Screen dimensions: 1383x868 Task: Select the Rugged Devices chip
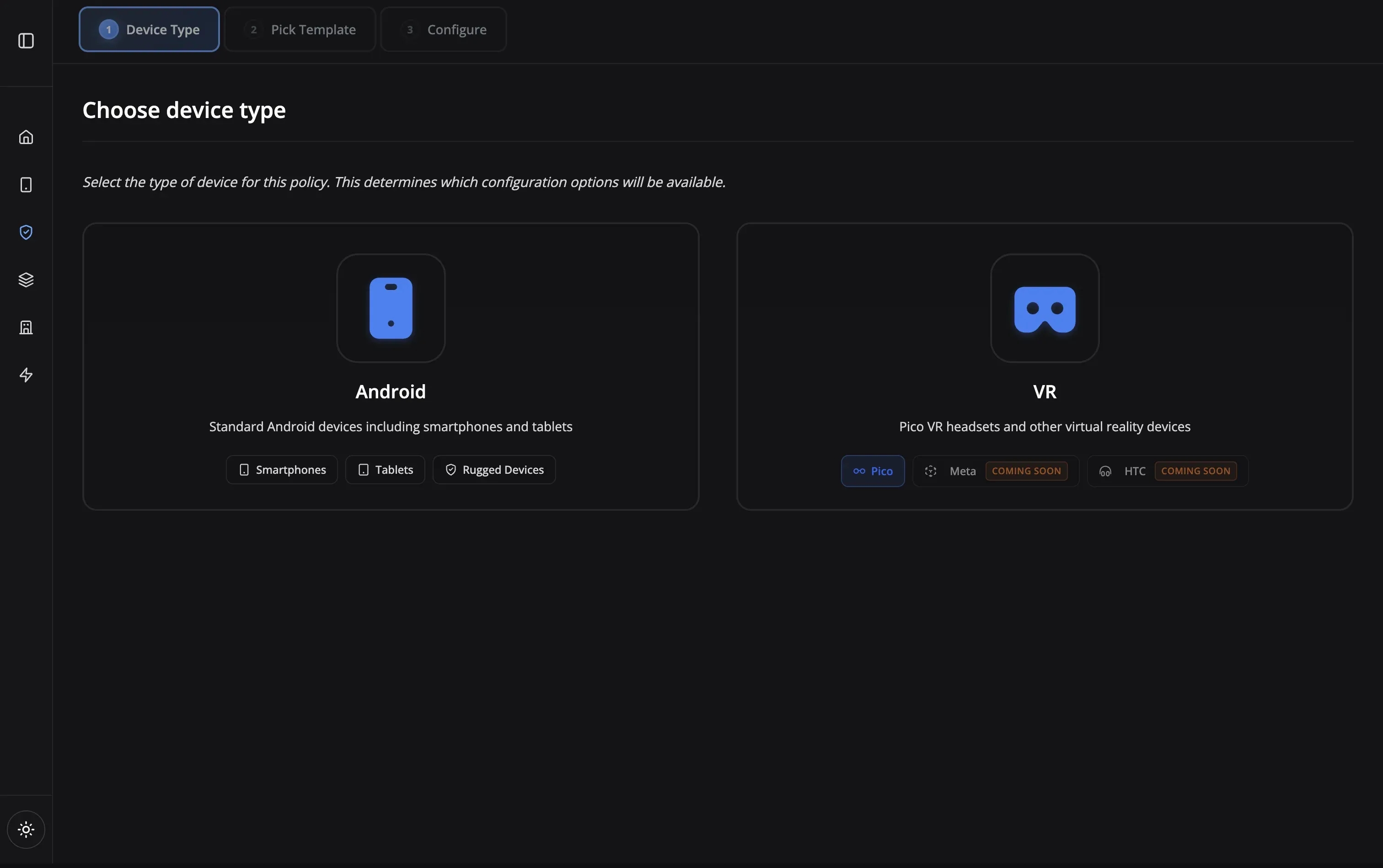click(x=494, y=470)
